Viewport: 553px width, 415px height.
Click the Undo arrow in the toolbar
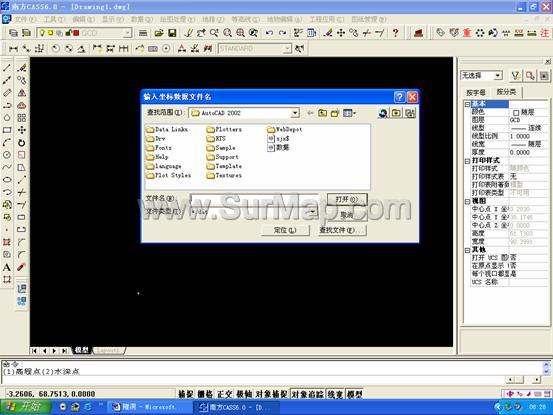point(269,33)
